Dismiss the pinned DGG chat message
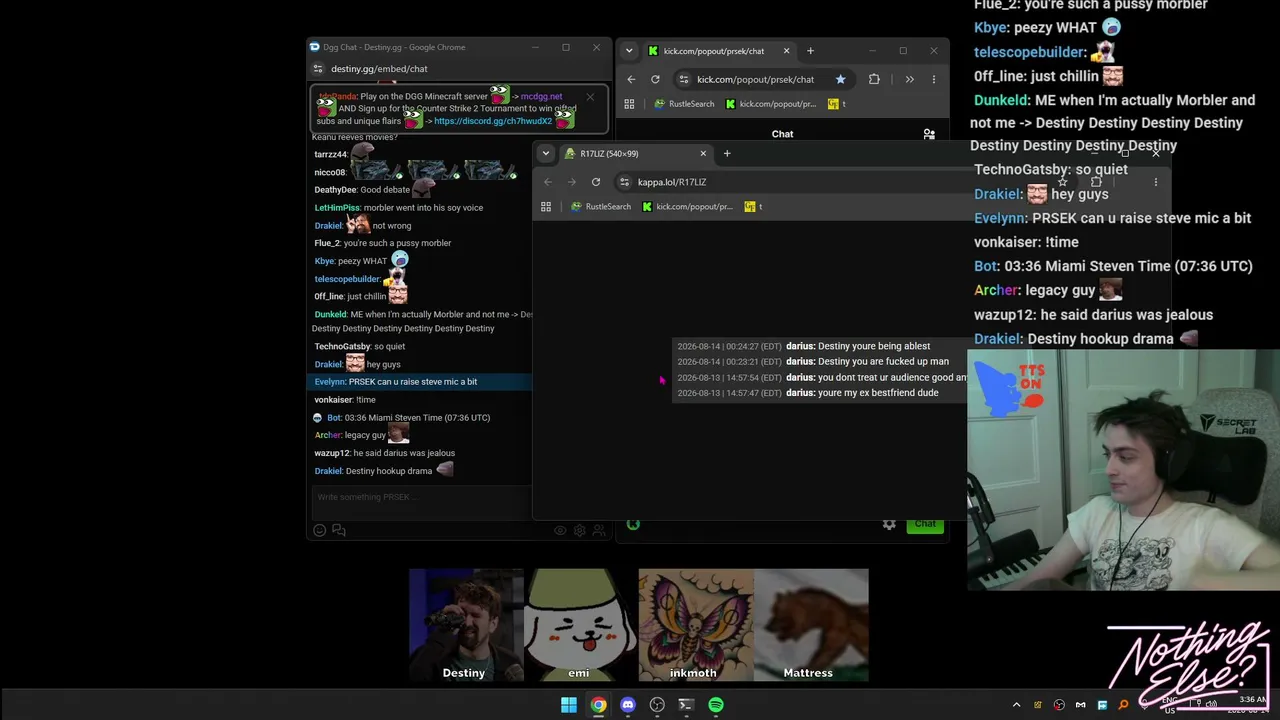The width and height of the screenshot is (1280, 720). tap(590, 97)
